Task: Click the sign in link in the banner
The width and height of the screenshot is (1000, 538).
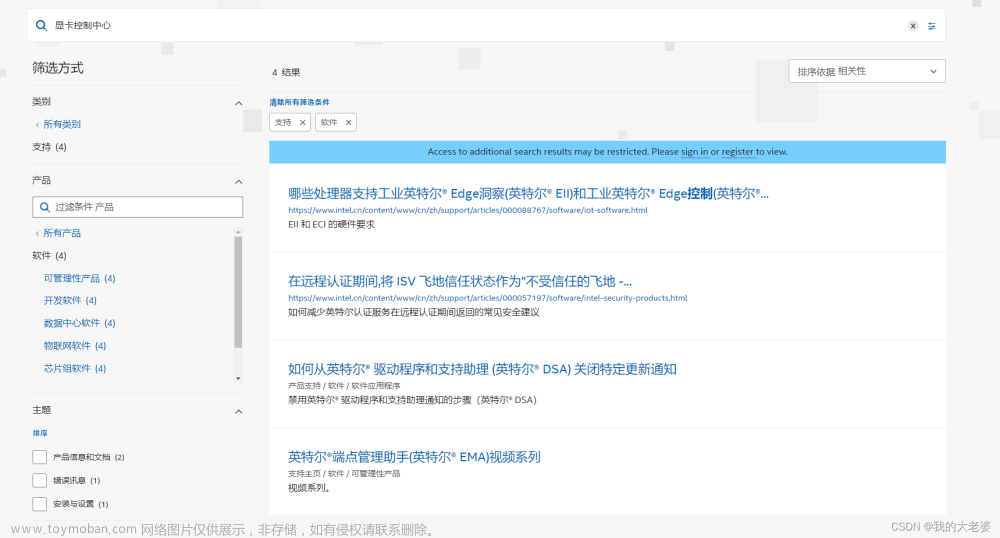Action: (695, 152)
